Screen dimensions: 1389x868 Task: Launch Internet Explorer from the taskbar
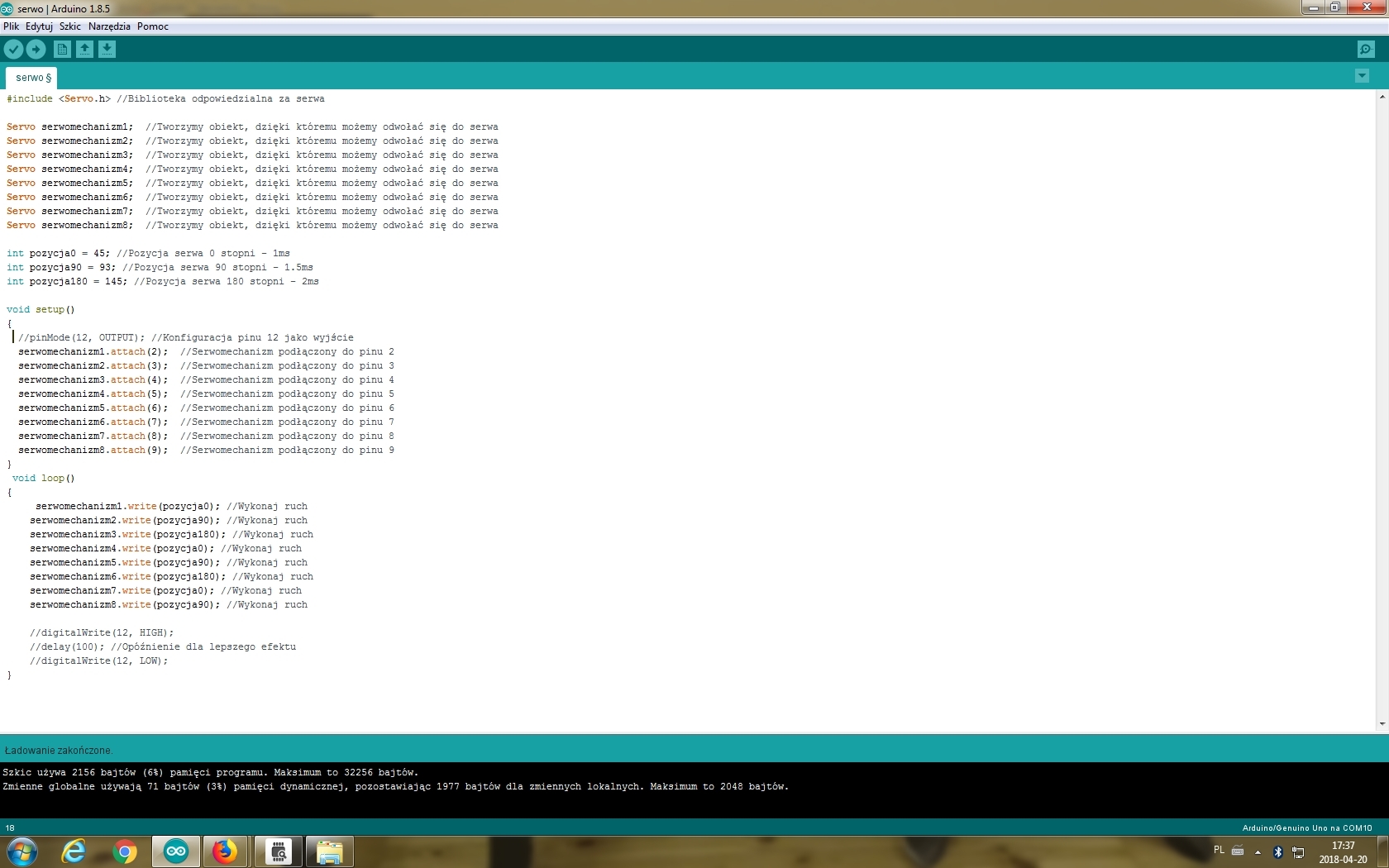pos(74,851)
